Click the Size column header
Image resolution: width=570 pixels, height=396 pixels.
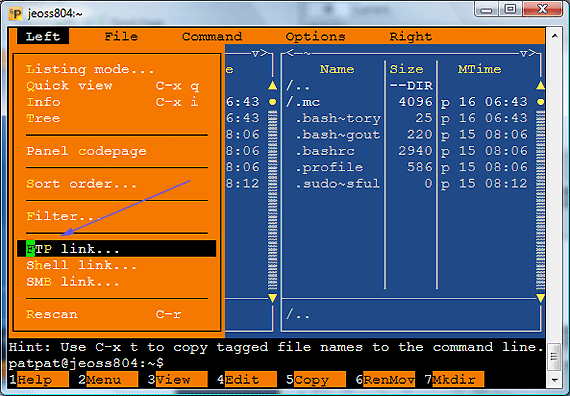coord(406,69)
